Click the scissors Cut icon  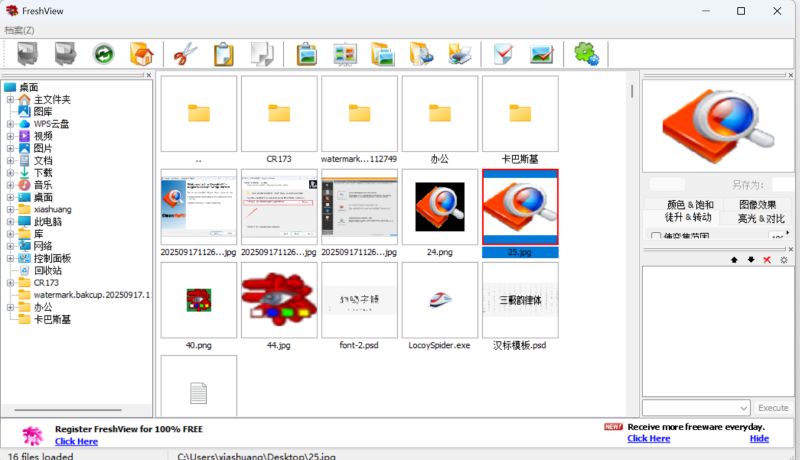click(185, 54)
